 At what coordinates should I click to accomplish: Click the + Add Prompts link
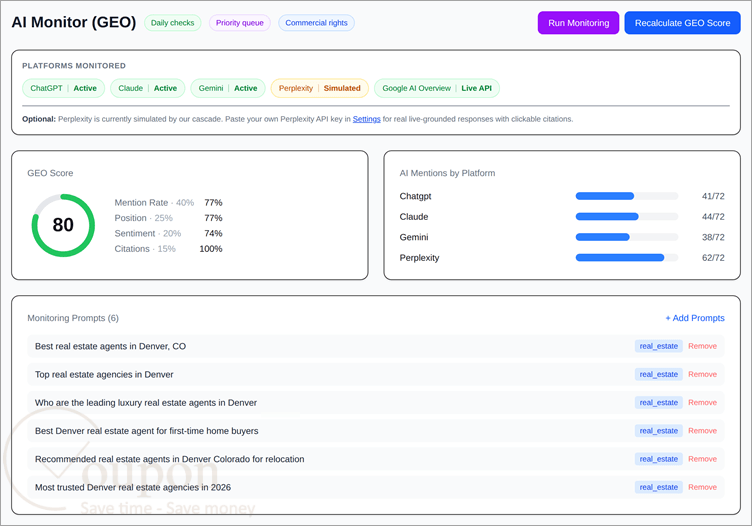[x=694, y=318]
